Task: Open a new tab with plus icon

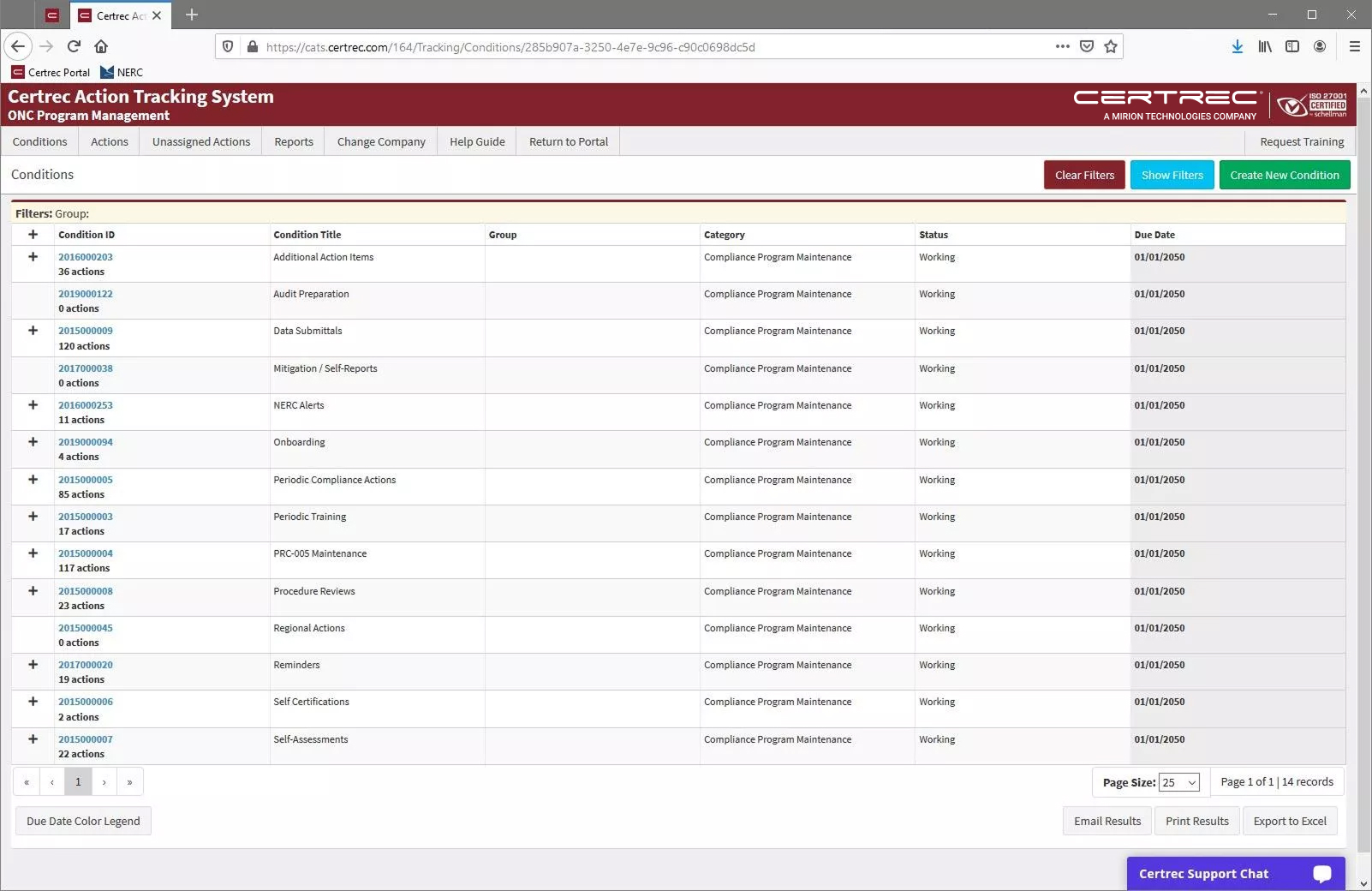Action: pyautogui.click(x=192, y=15)
